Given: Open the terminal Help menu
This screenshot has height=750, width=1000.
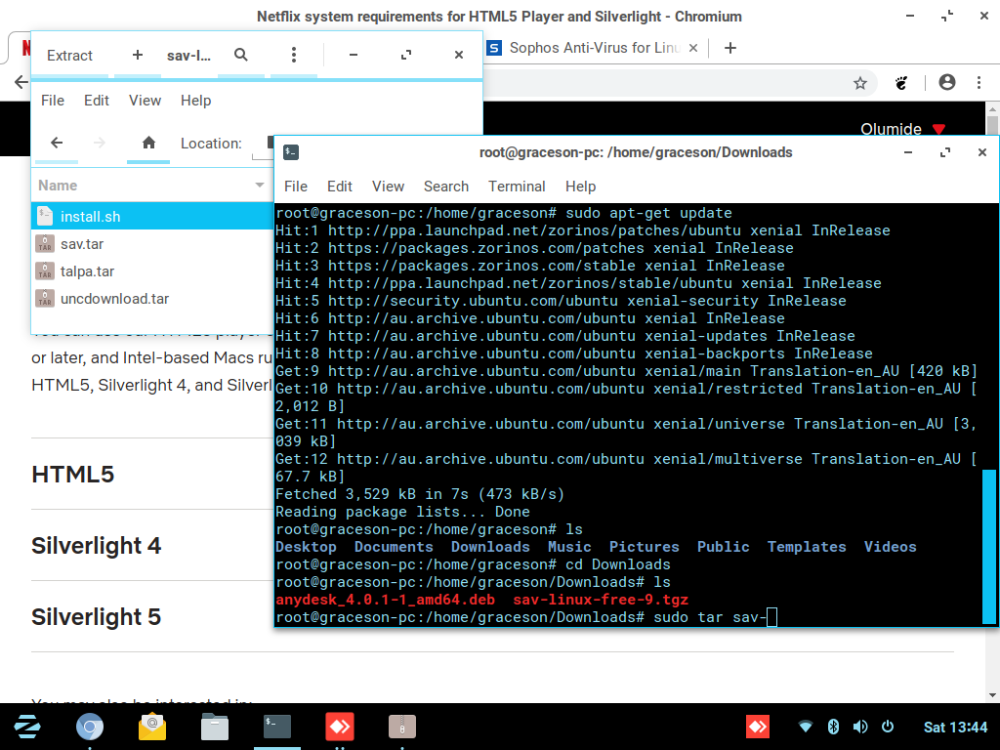Looking at the screenshot, I should (580, 187).
